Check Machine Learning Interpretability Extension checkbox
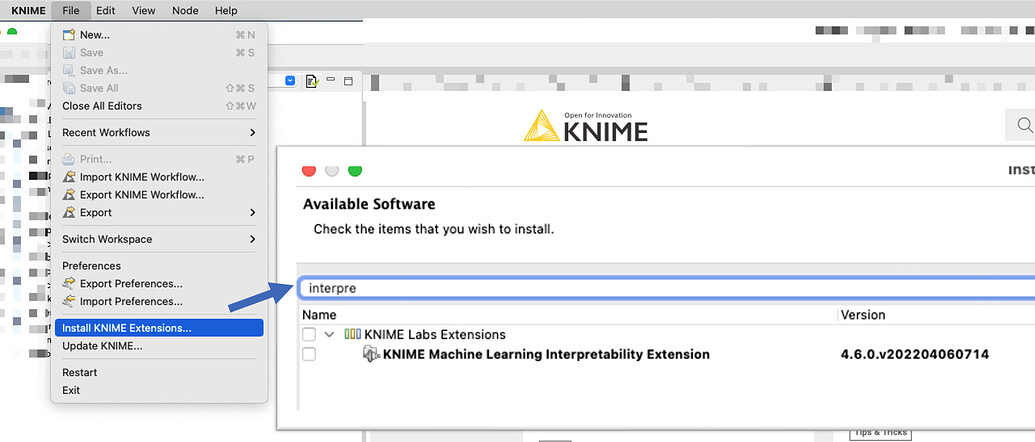 point(309,354)
